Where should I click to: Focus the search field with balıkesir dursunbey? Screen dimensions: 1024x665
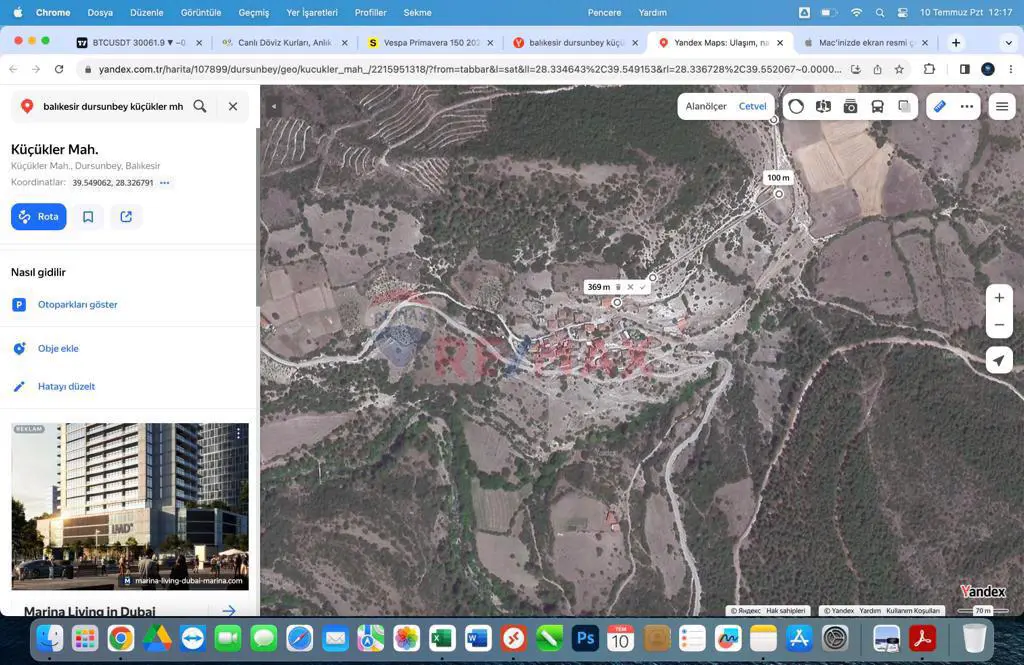[x=113, y=106]
